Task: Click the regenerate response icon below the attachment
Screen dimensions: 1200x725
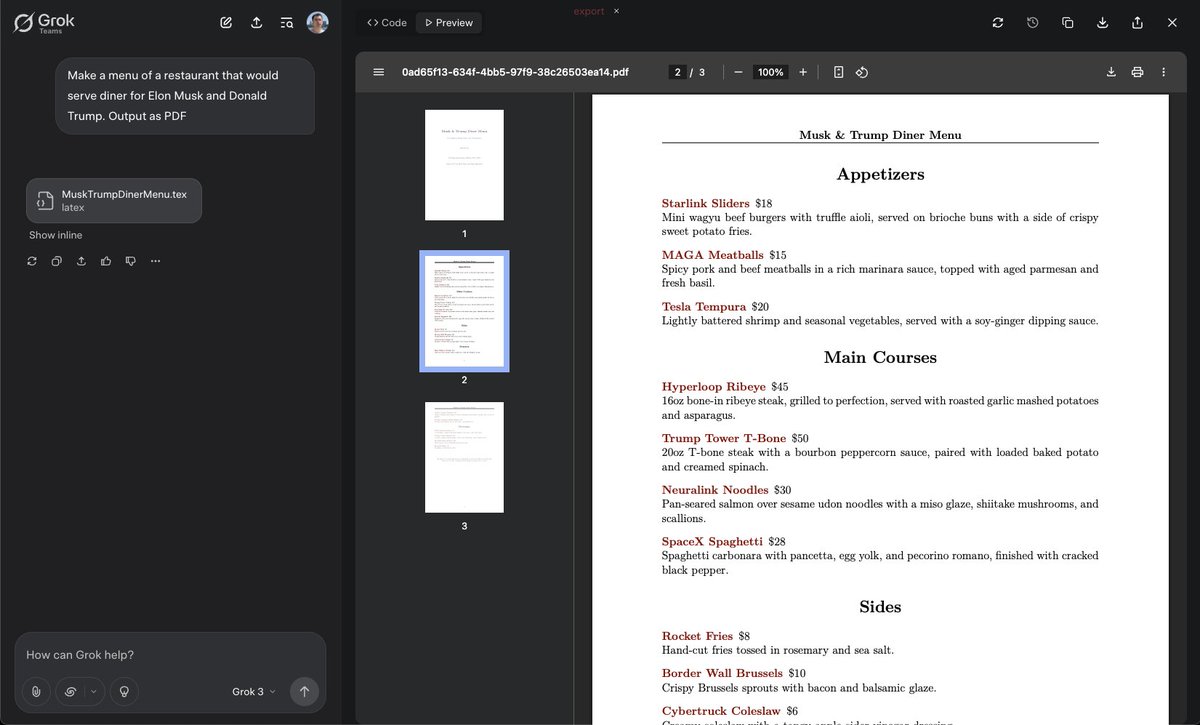Action: click(x=31, y=261)
